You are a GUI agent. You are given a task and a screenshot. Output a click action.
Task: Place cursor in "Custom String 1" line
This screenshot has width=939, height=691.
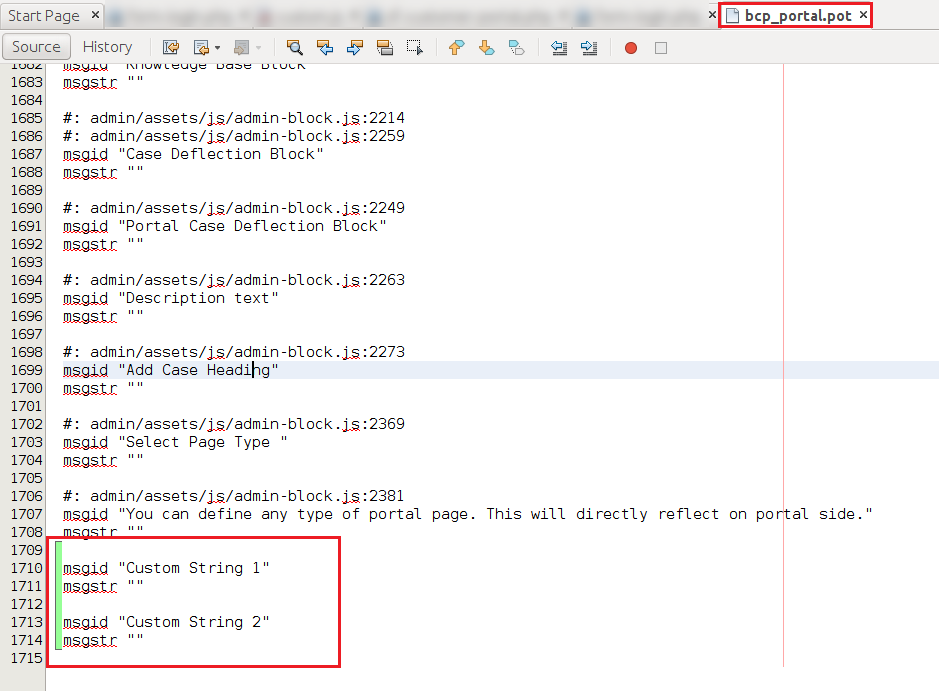[195, 568]
